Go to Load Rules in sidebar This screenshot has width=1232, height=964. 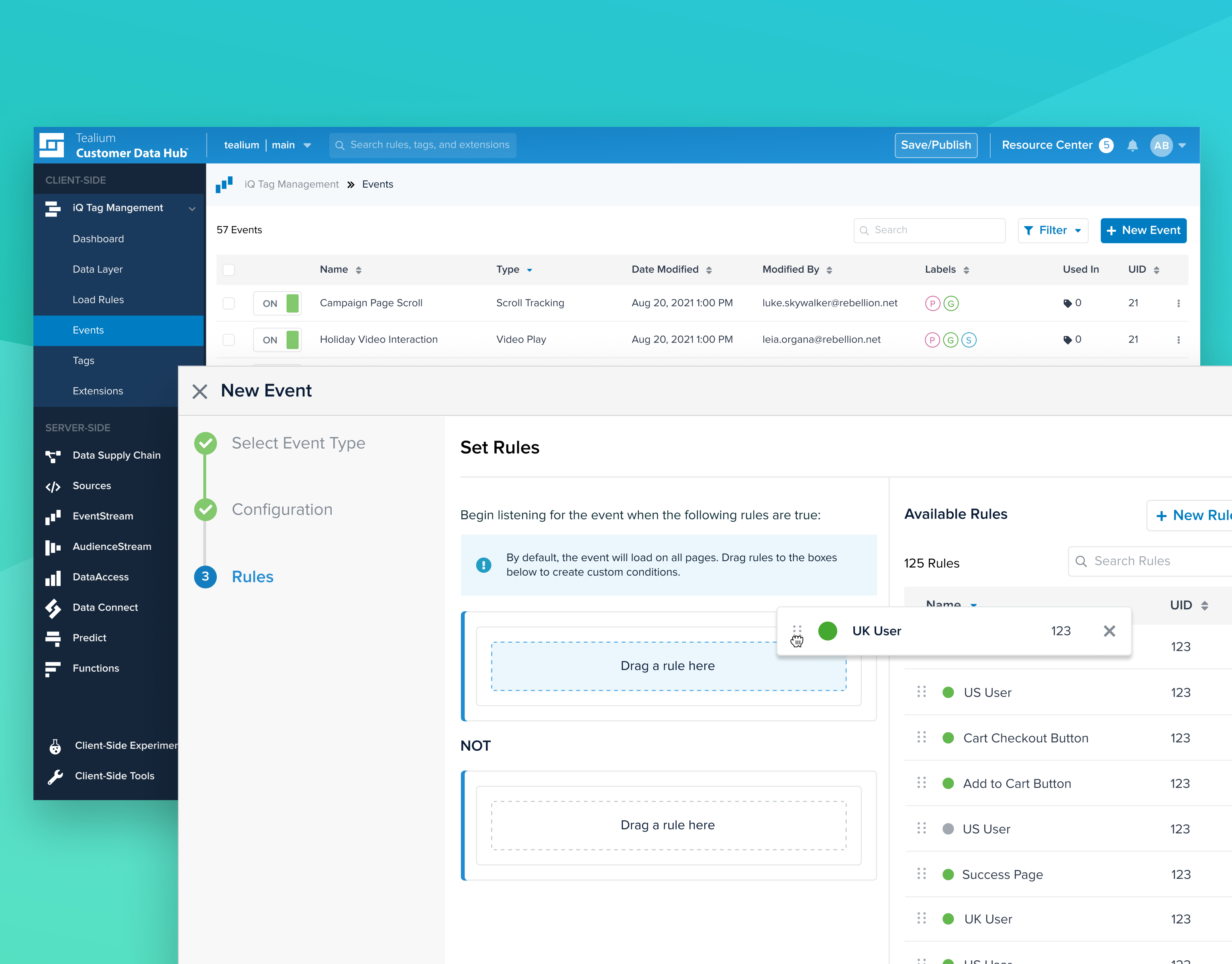tap(98, 300)
